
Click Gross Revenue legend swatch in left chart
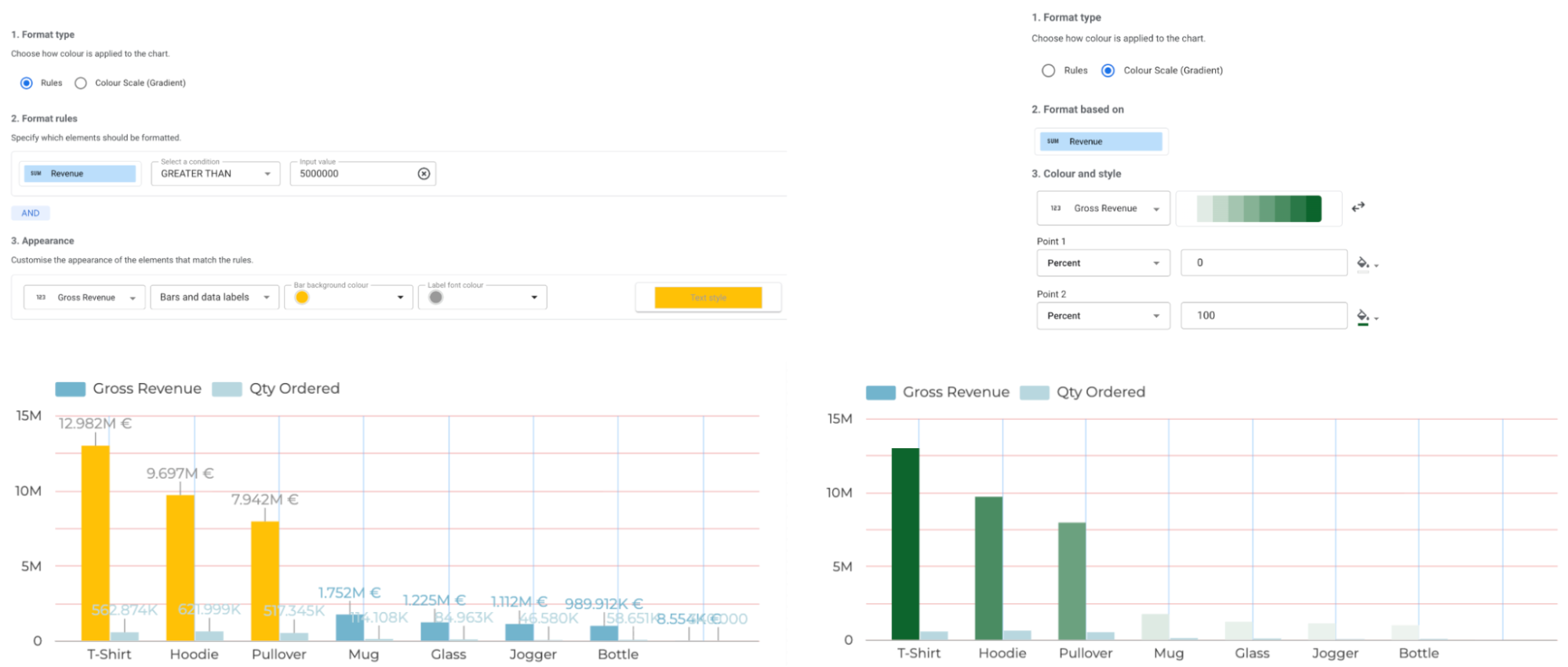[x=71, y=389]
